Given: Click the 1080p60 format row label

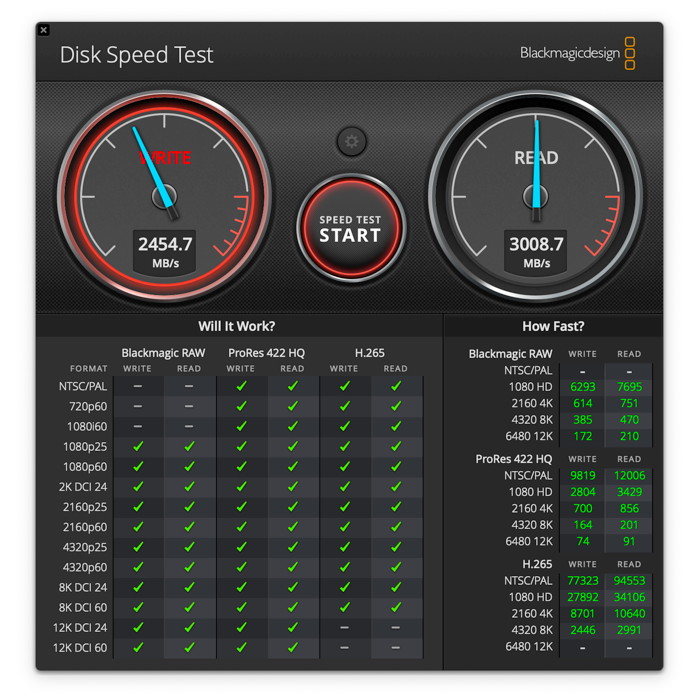Looking at the screenshot, I should pyautogui.click(x=85, y=467).
